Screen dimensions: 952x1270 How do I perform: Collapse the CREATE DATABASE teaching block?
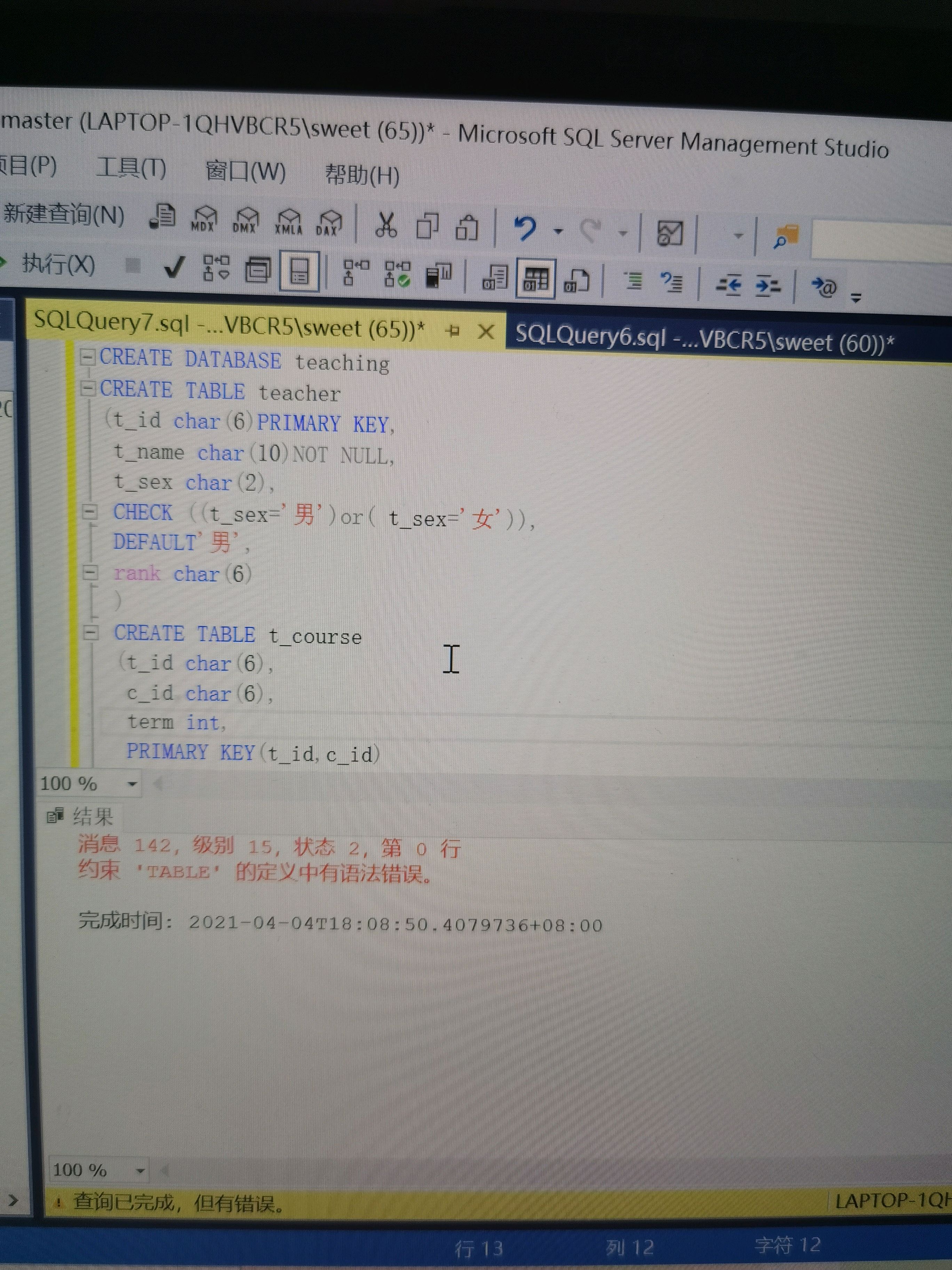pos(87,357)
